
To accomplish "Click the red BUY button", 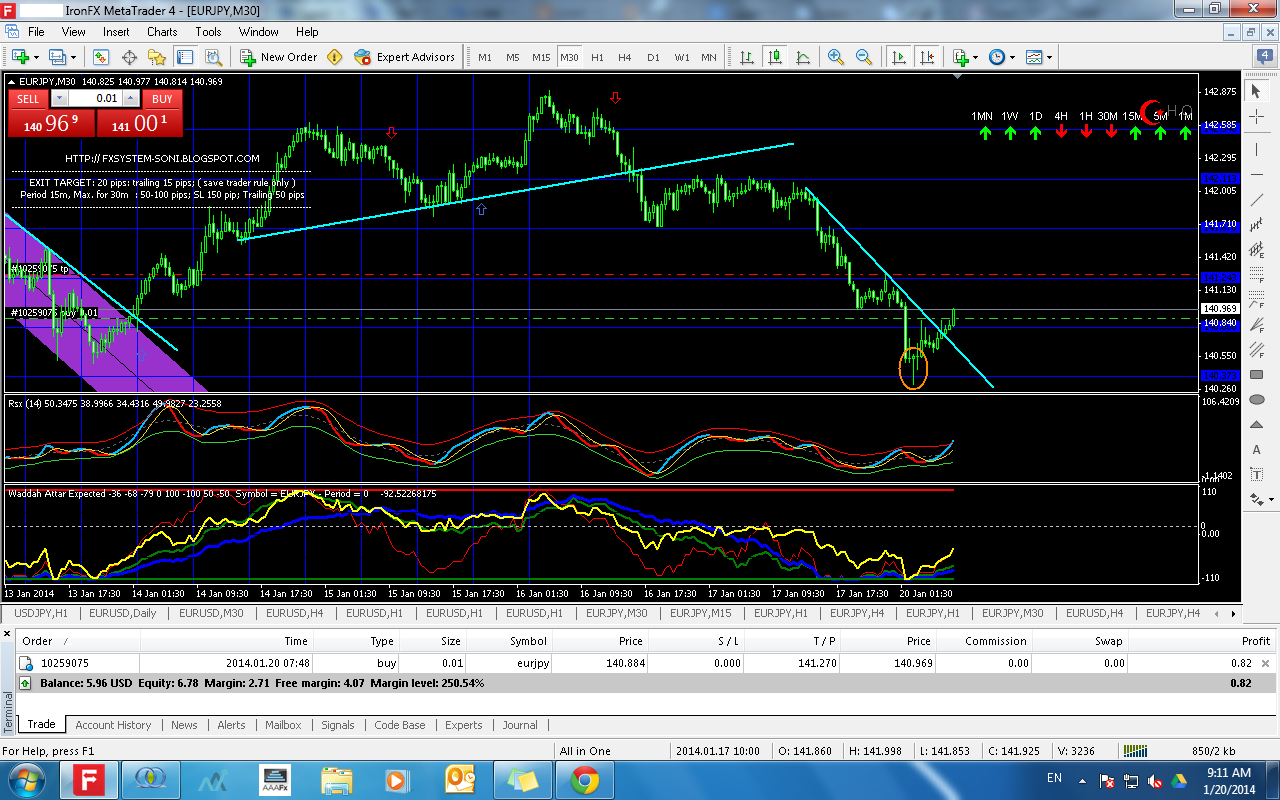I will coord(162,98).
